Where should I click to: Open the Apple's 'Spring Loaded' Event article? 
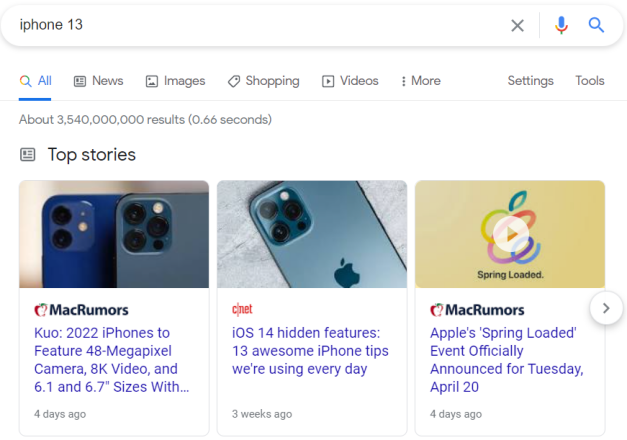point(507,360)
